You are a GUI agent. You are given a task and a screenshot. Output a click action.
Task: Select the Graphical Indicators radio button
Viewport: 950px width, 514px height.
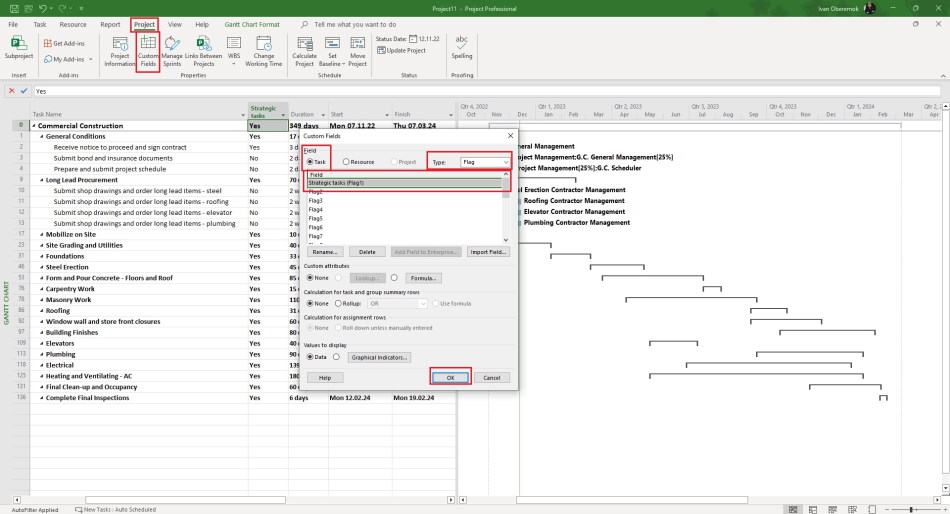[336, 357]
